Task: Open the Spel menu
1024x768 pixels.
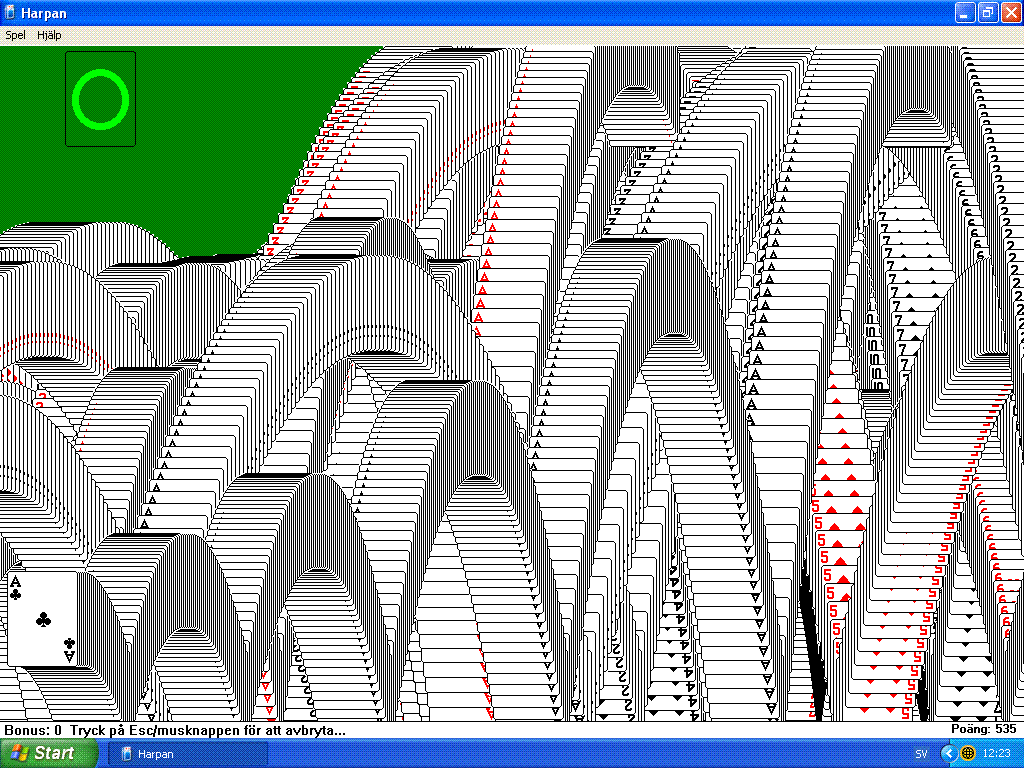Action: tap(15, 35)
